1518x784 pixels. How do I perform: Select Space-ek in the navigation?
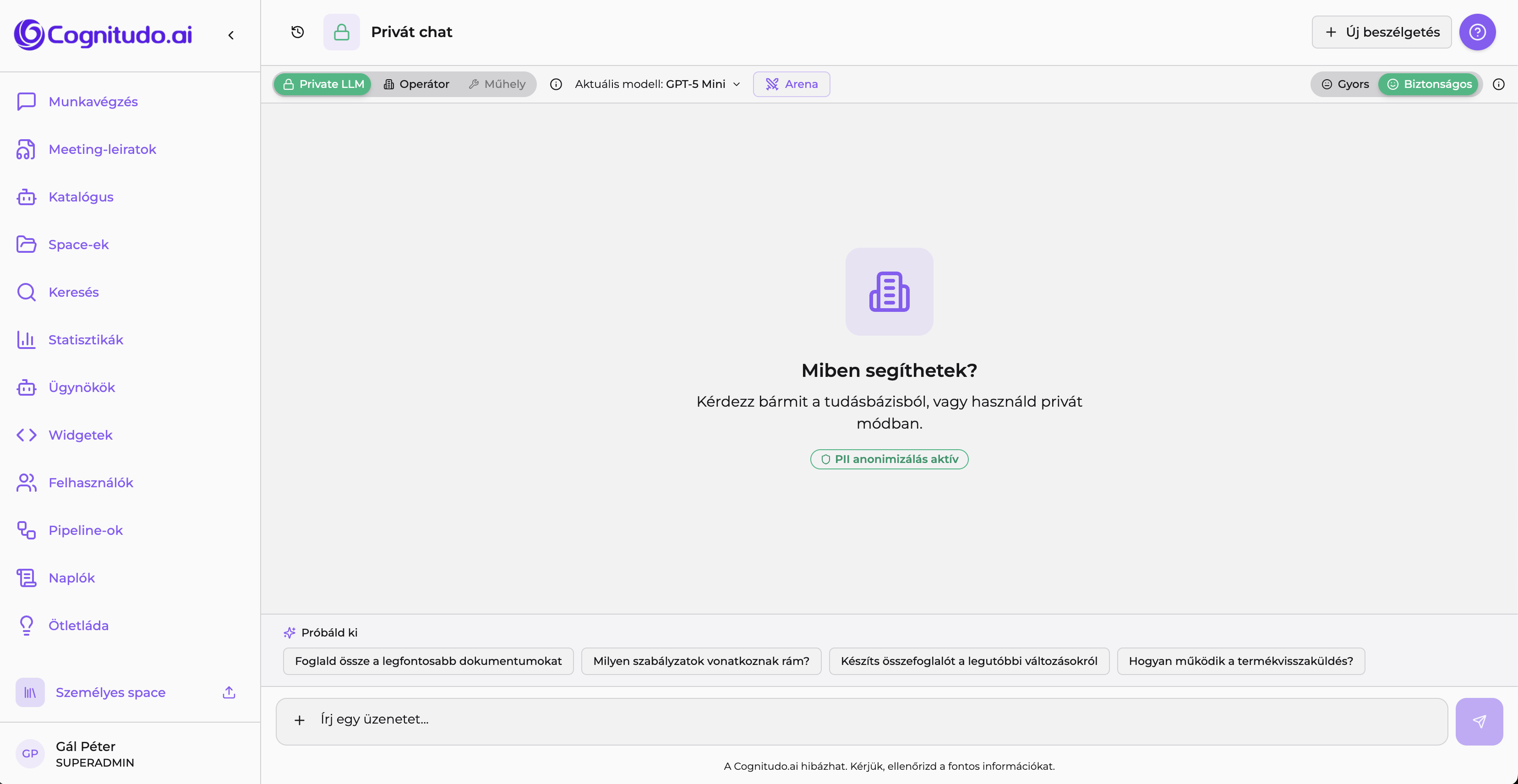tap(78, 244)
